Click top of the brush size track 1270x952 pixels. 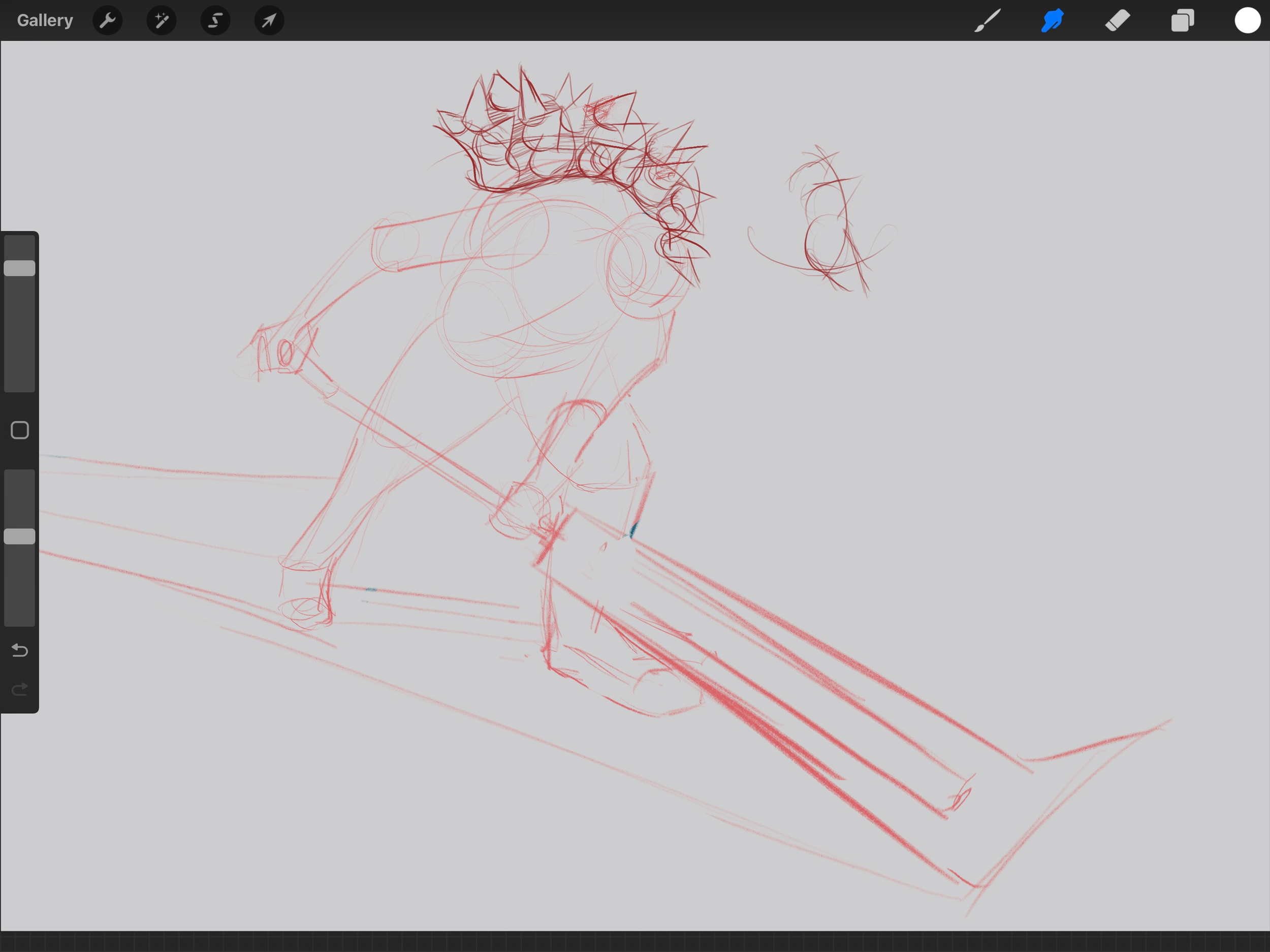point(19,241)
